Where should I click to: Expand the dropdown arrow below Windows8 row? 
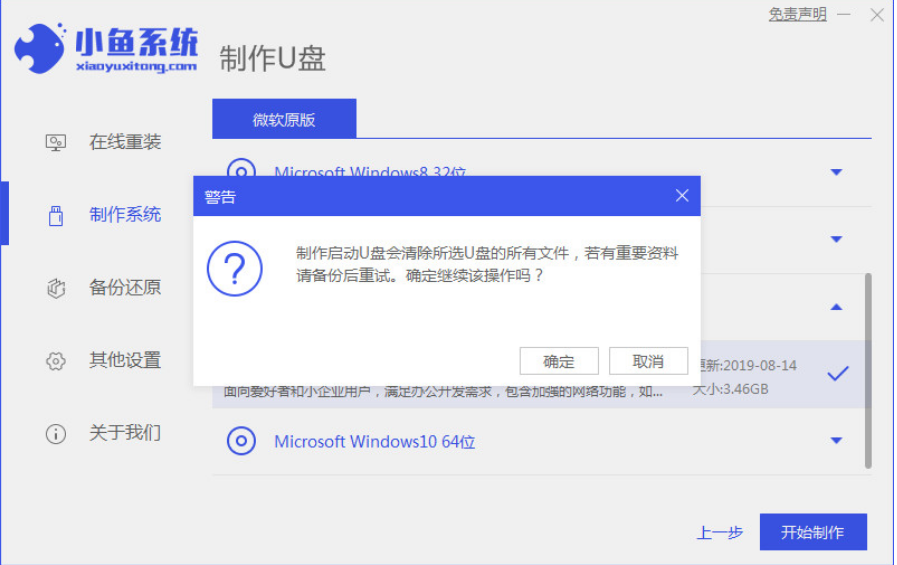pyautogui.click(x=836, y=239)
